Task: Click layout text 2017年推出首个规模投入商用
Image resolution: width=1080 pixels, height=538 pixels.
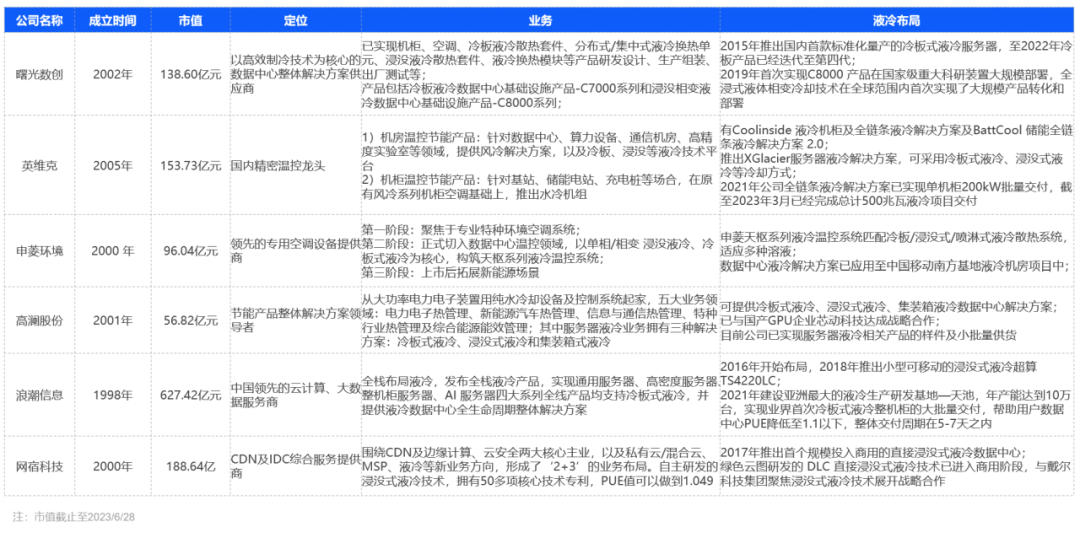Action: 872,452
